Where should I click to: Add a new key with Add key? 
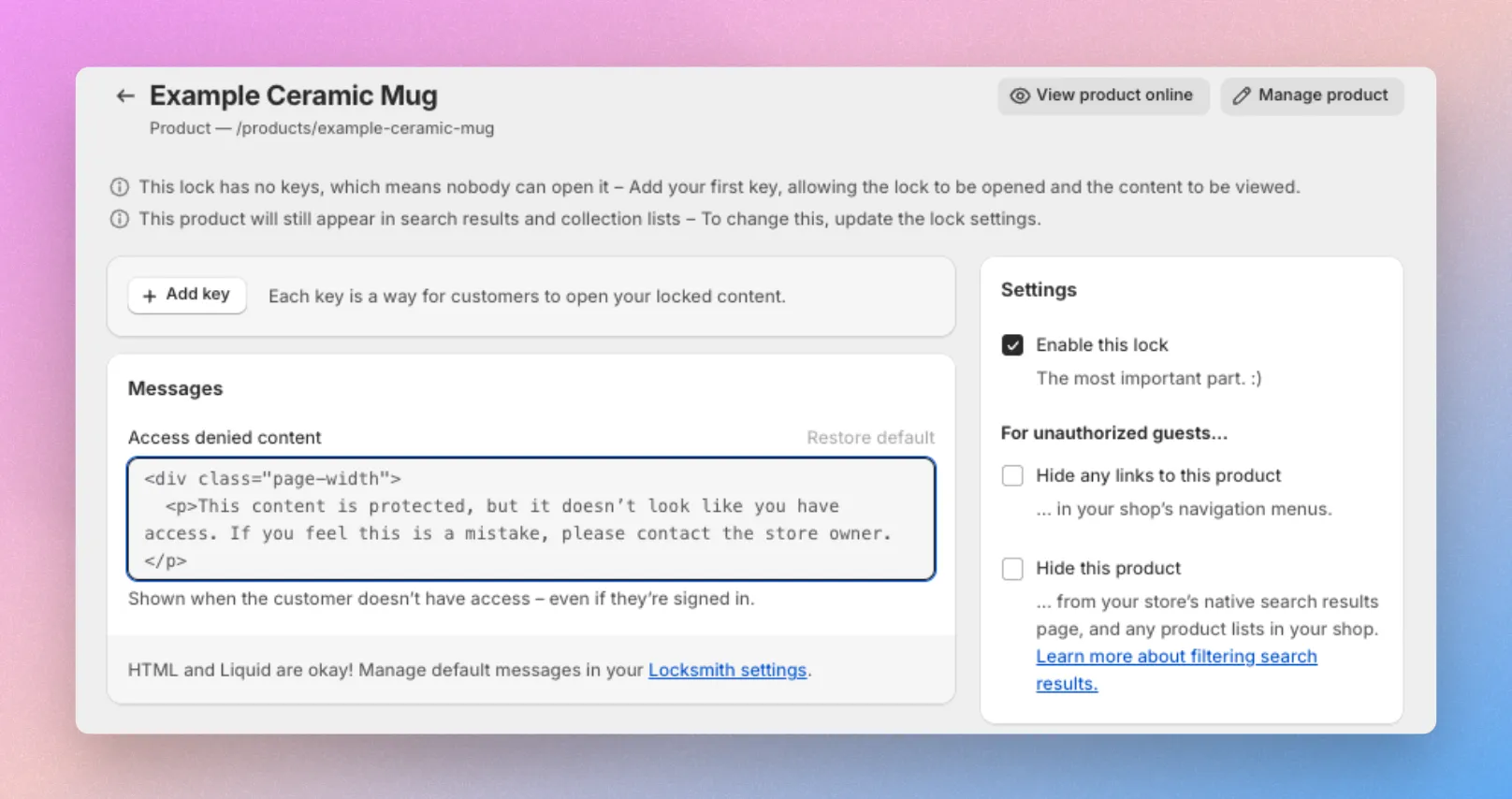click(187, 295)
